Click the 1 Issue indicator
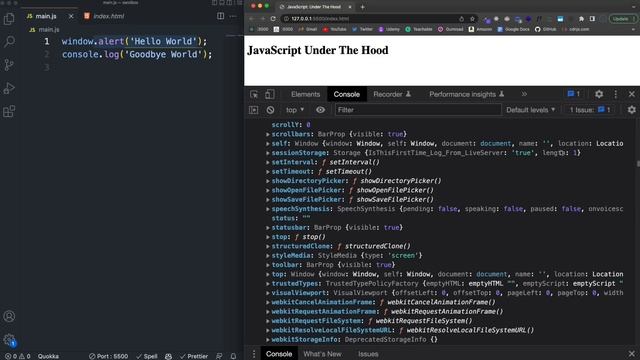 590,110
